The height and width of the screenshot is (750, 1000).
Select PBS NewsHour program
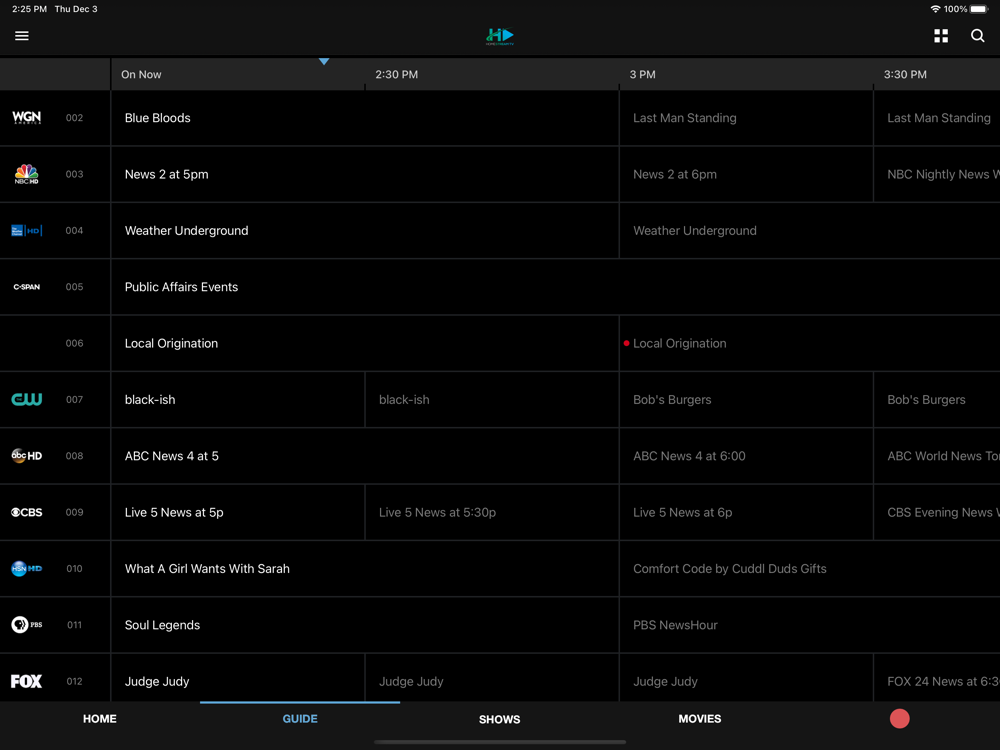coord(810,625)
